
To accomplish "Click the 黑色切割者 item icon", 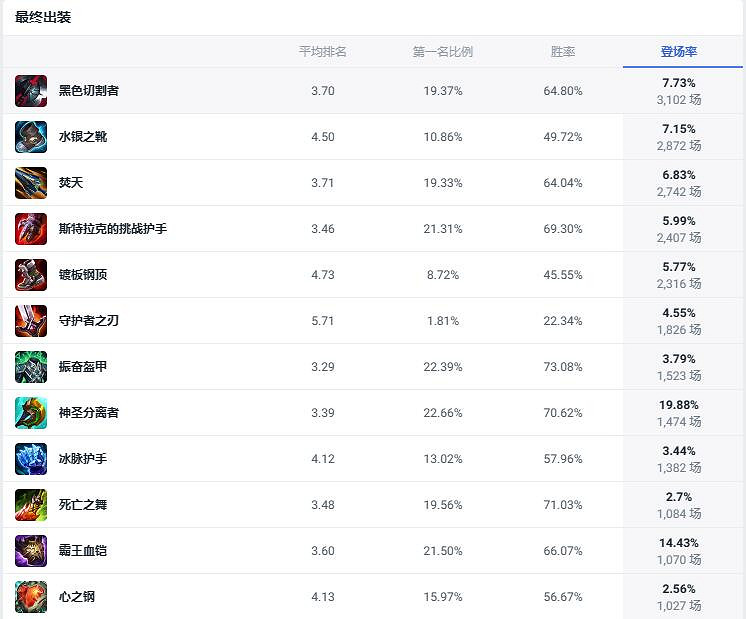I will point(31,91).
